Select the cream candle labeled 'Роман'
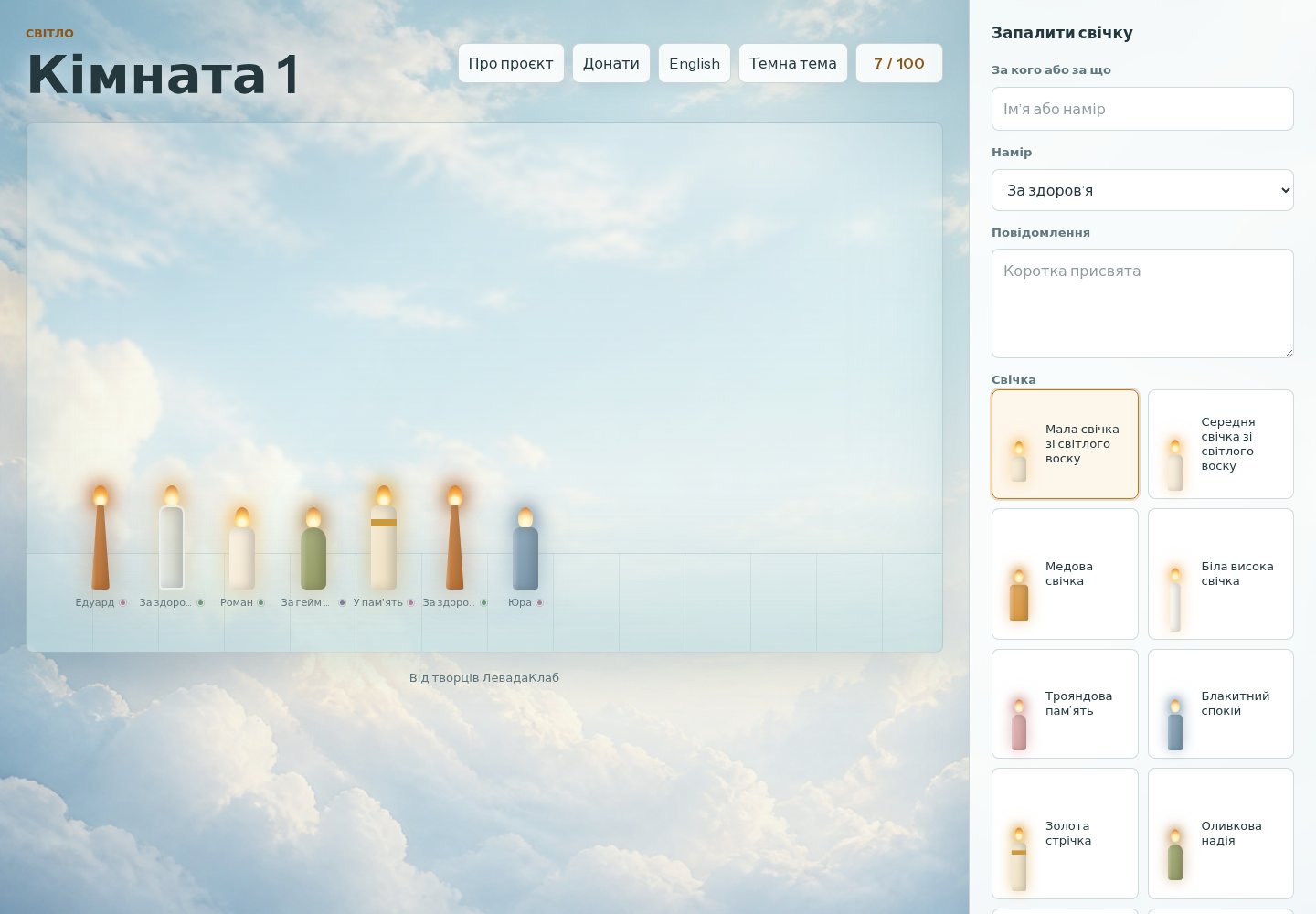This screenshot has height=914, width=1316. (x=242, y=549)
